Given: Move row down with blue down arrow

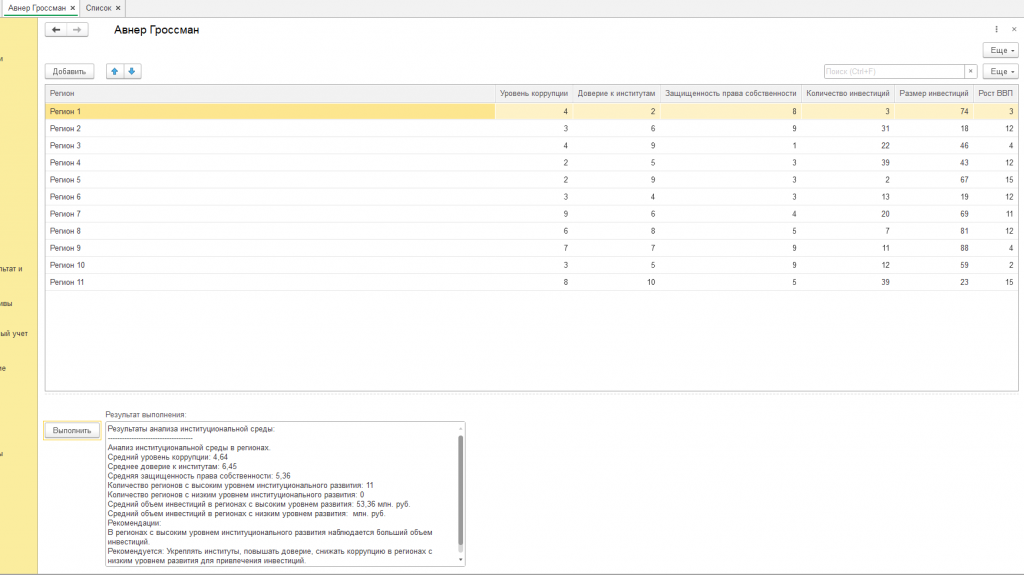Looking at the screenshot, I should click(x=132, y=71).
